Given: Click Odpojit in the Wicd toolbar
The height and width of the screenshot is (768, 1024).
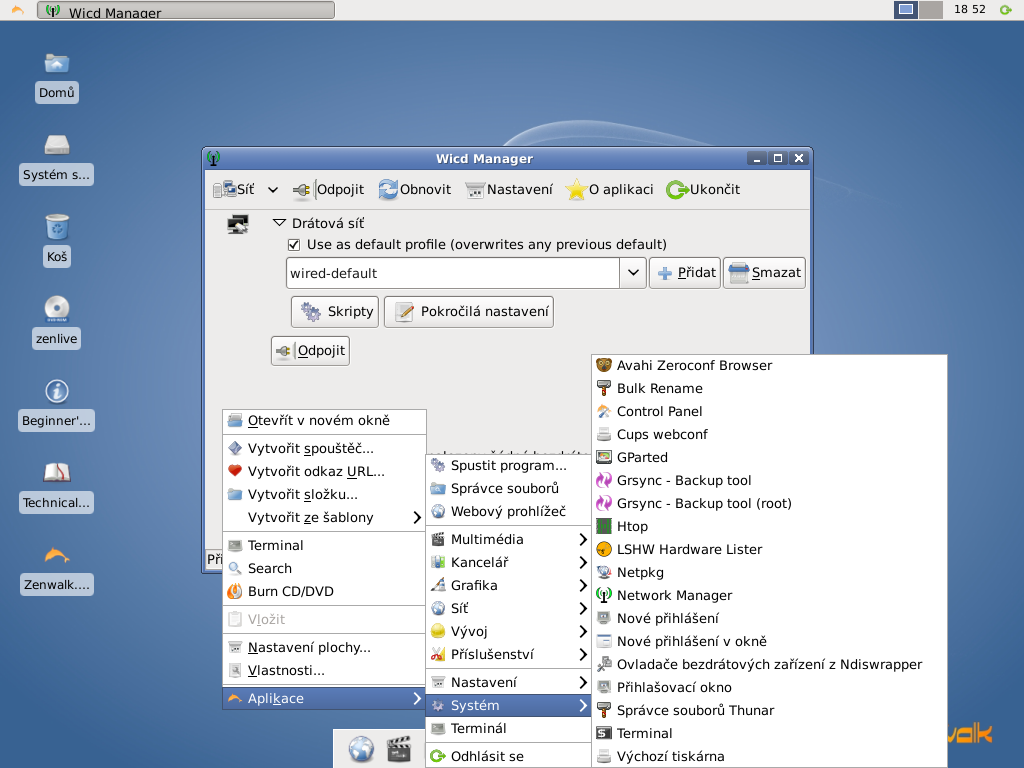Looking at the screenshot, I should tap(328, 189).
